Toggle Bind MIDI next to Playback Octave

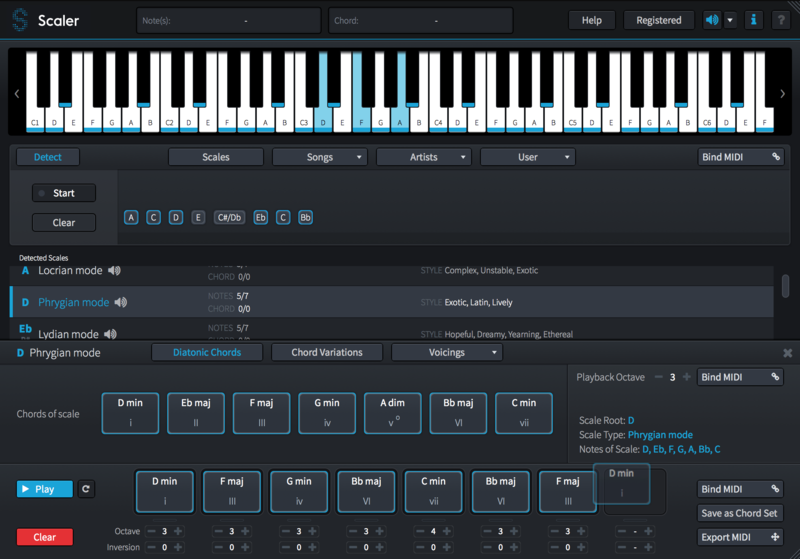pos(741,377)
